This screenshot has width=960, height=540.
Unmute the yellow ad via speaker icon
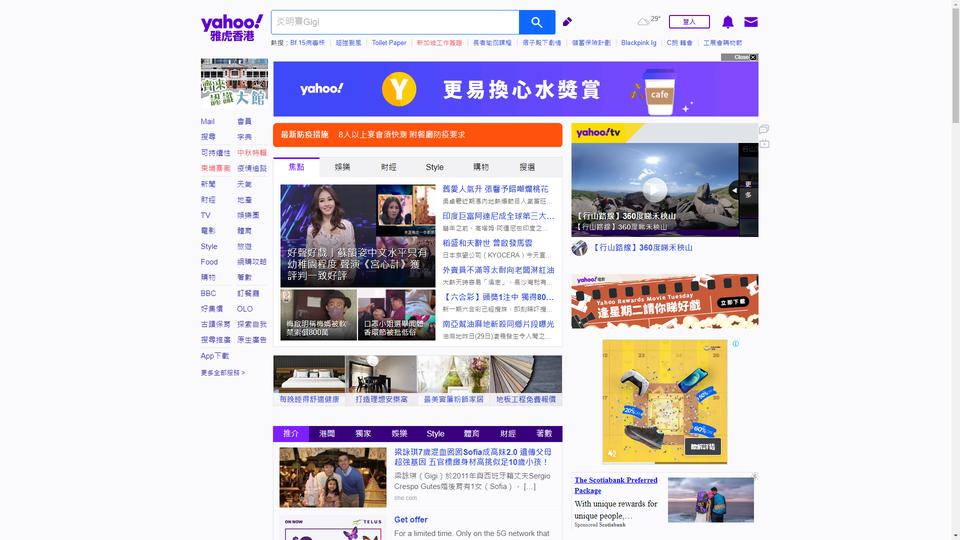612,454
